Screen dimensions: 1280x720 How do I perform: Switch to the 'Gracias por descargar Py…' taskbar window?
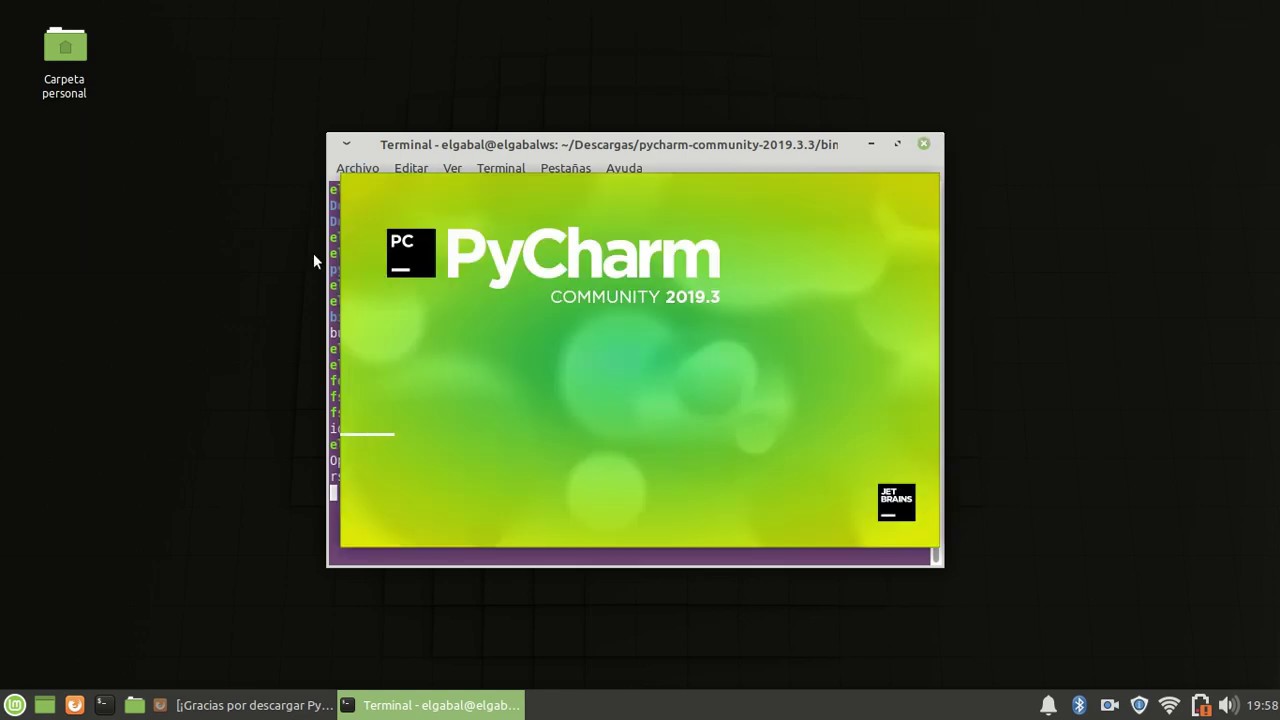pyautogui.click(x=244, y=705)
